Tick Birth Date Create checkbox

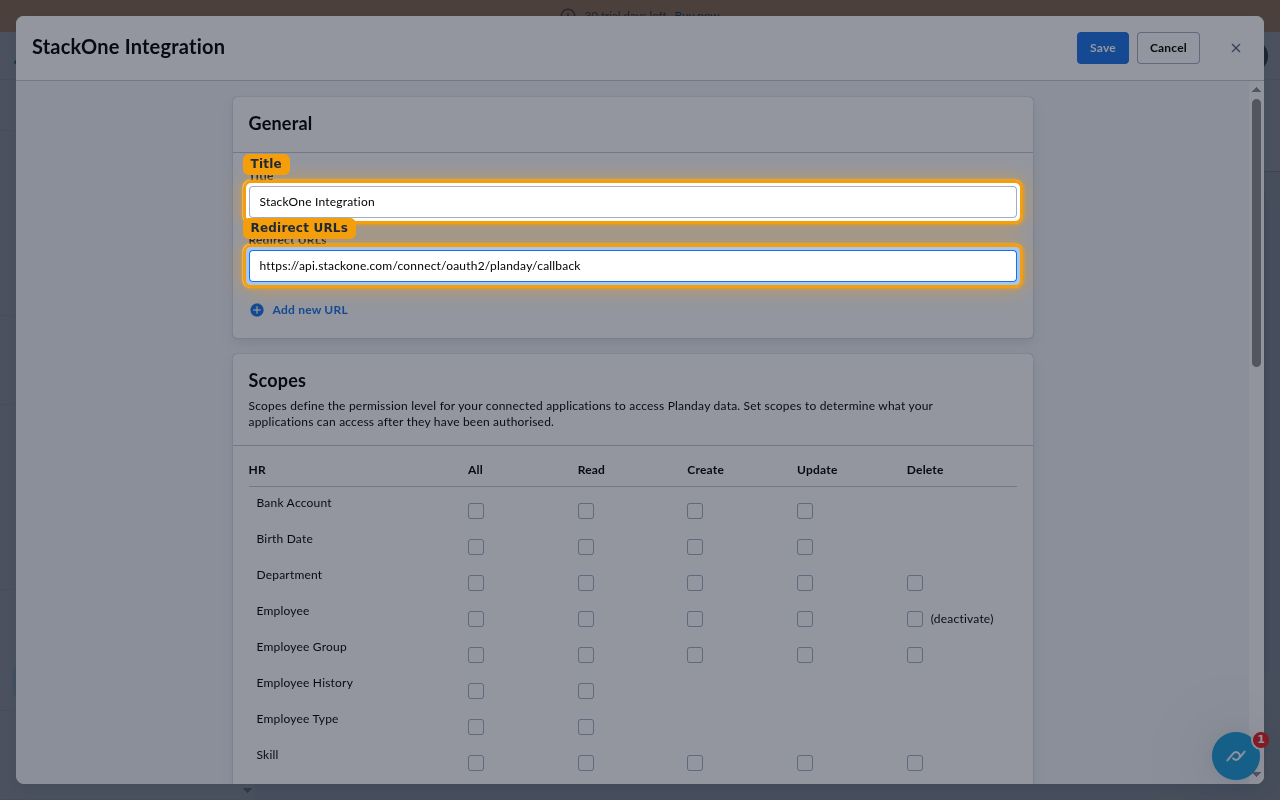[695, 547]
